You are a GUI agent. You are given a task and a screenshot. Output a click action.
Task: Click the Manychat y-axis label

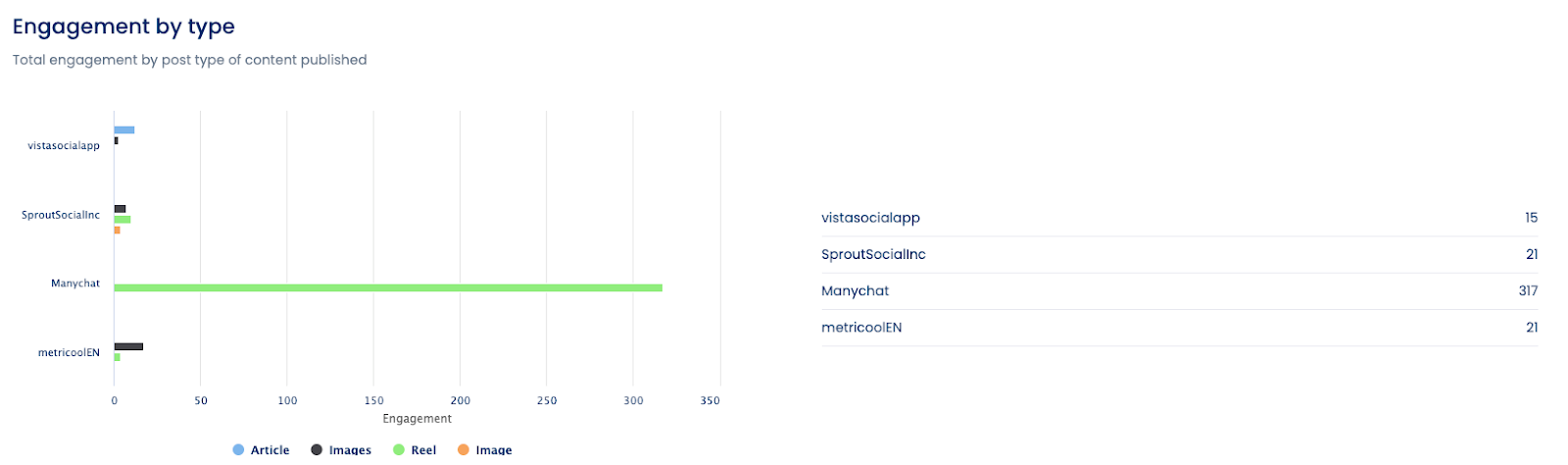(x=75, y=284)
